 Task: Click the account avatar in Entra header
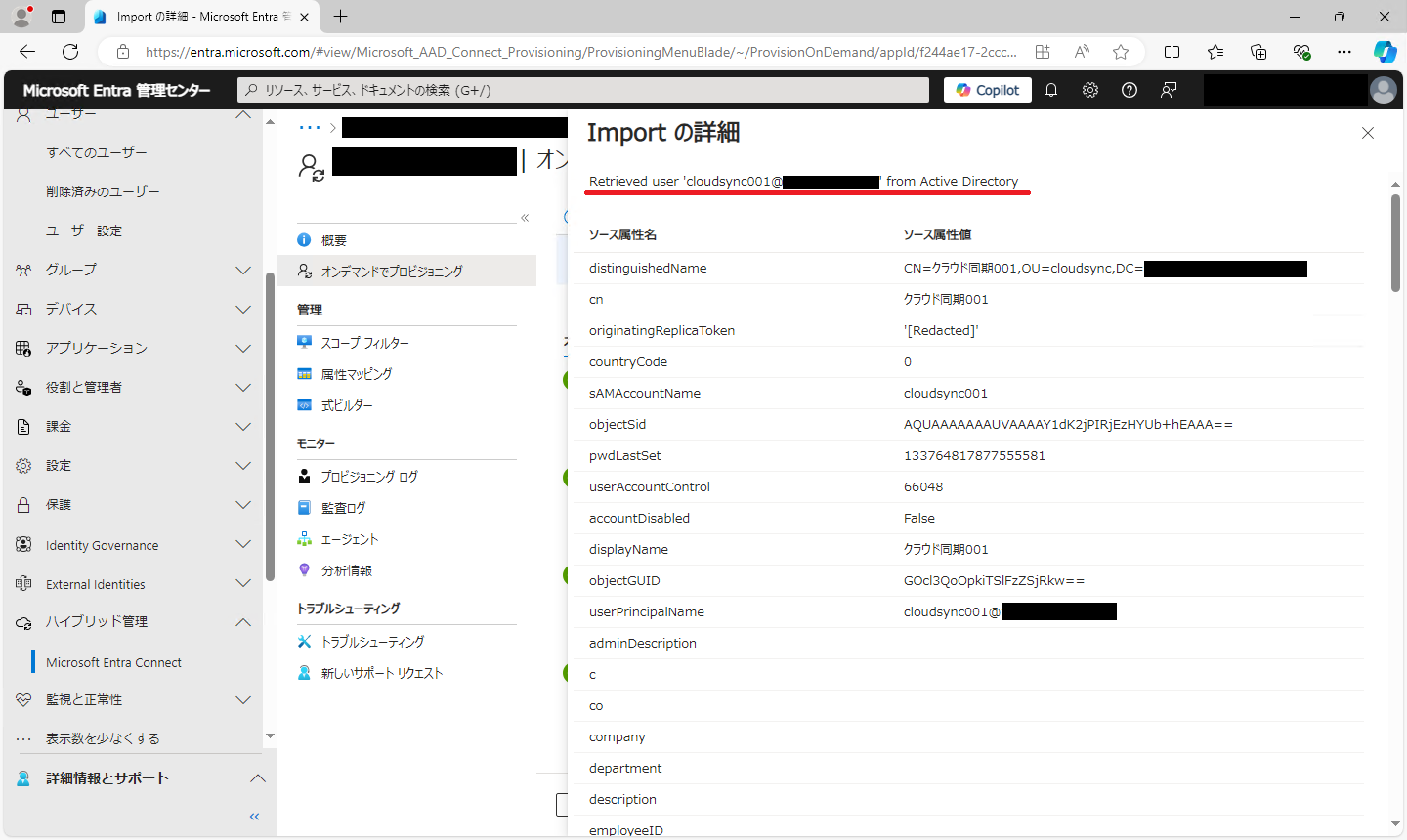pos(1384,90)
